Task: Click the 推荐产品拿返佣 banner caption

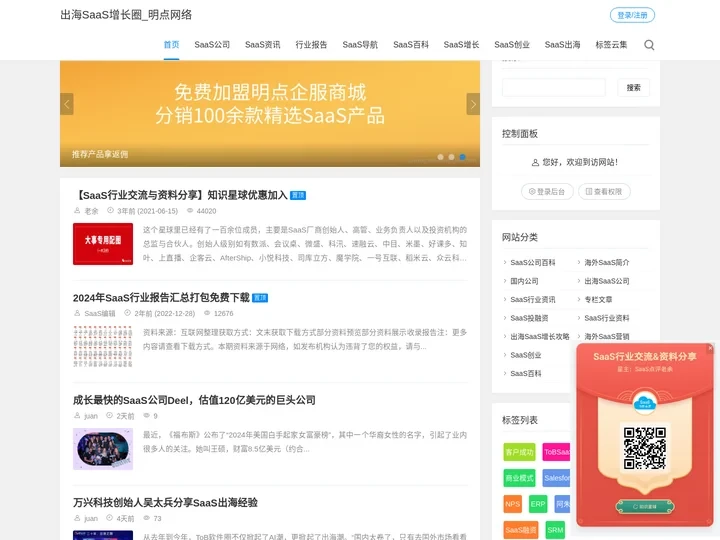Action: (100, 154)
